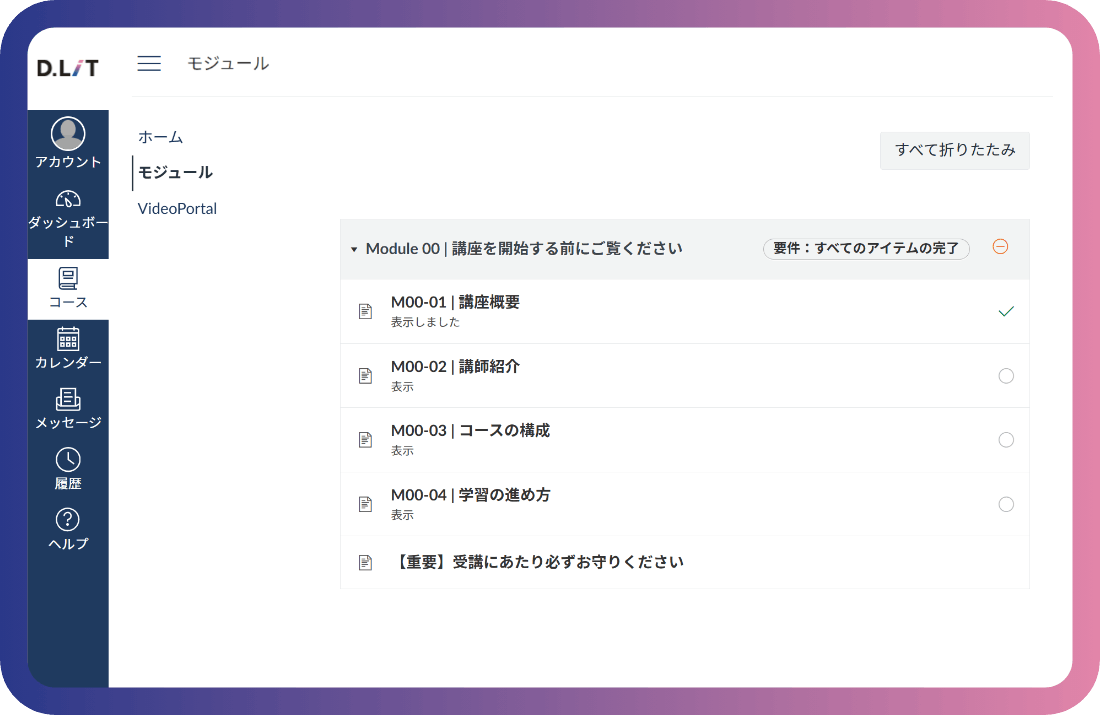Select the Courses book icon
Image resolution: width=1100 pixels, height=715 pixels.
tap(68, 278)
